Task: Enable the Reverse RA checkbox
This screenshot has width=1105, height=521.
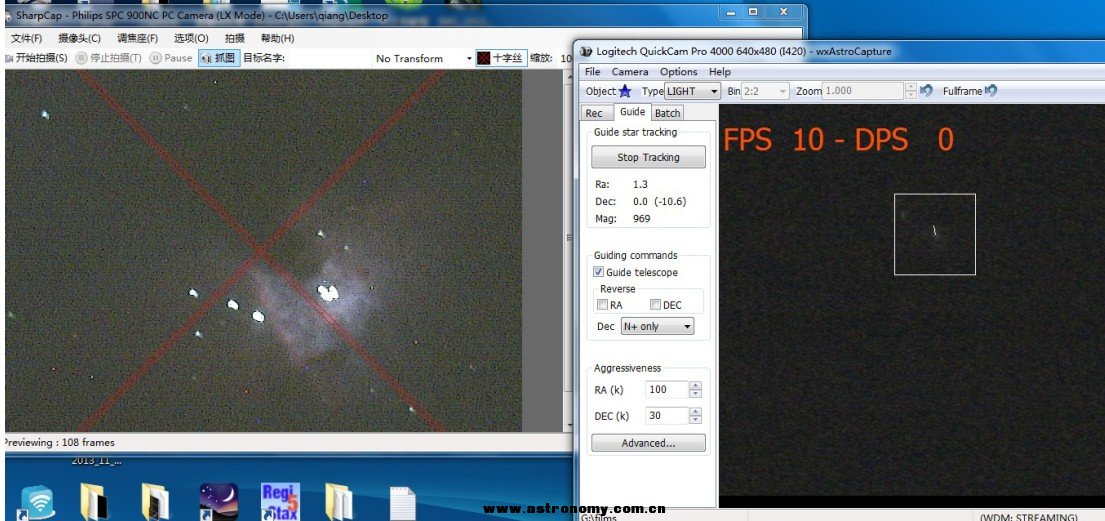Action: click(x=602, y=305)
